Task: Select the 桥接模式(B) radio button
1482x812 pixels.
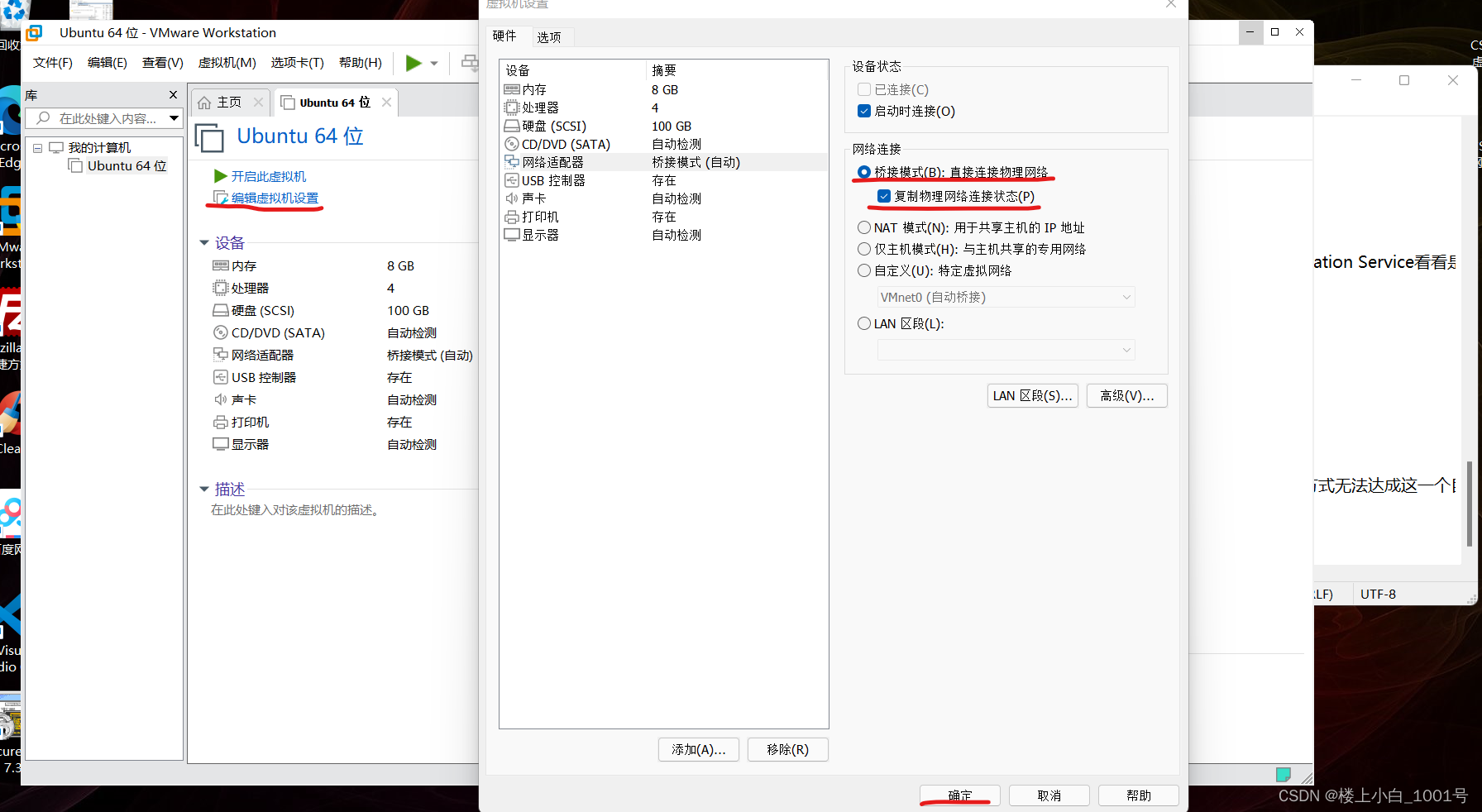Action: (x=864, y=172)
